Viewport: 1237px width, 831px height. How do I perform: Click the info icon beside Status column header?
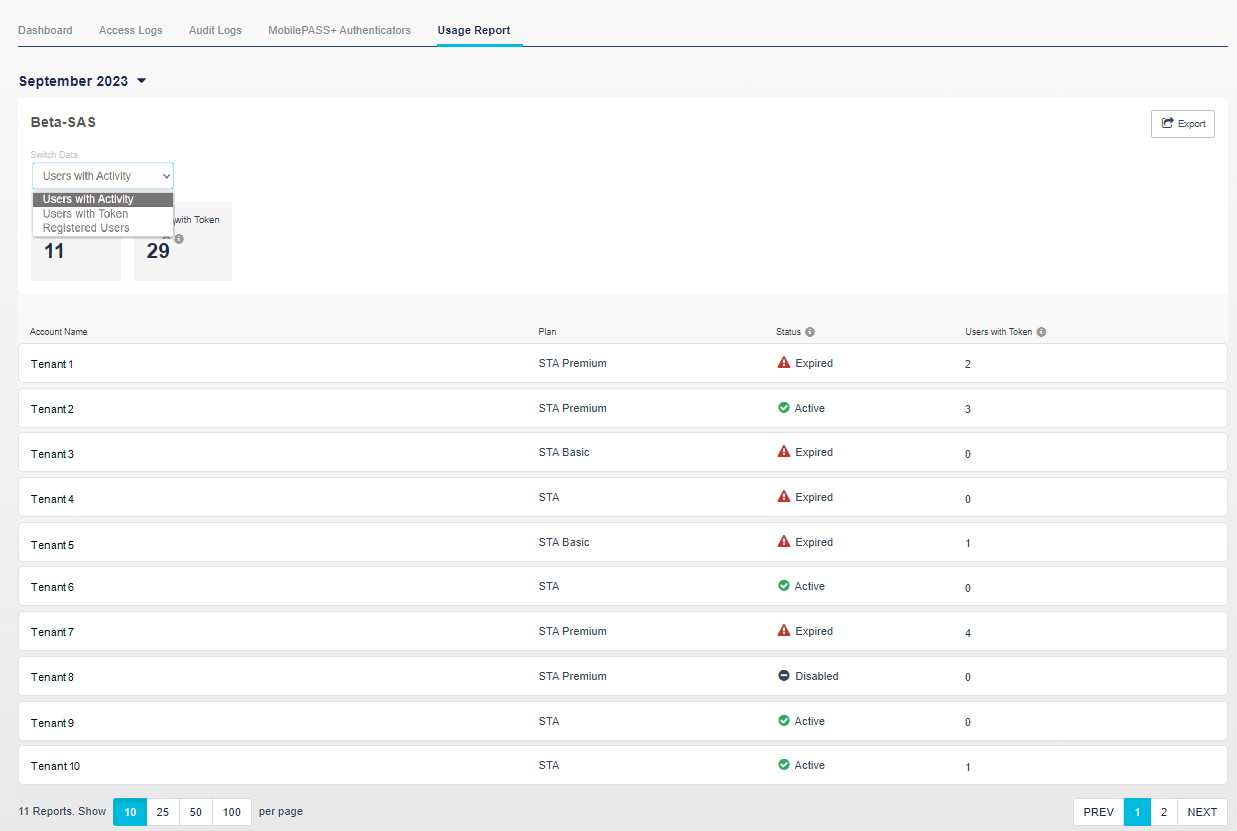point(810,332)
